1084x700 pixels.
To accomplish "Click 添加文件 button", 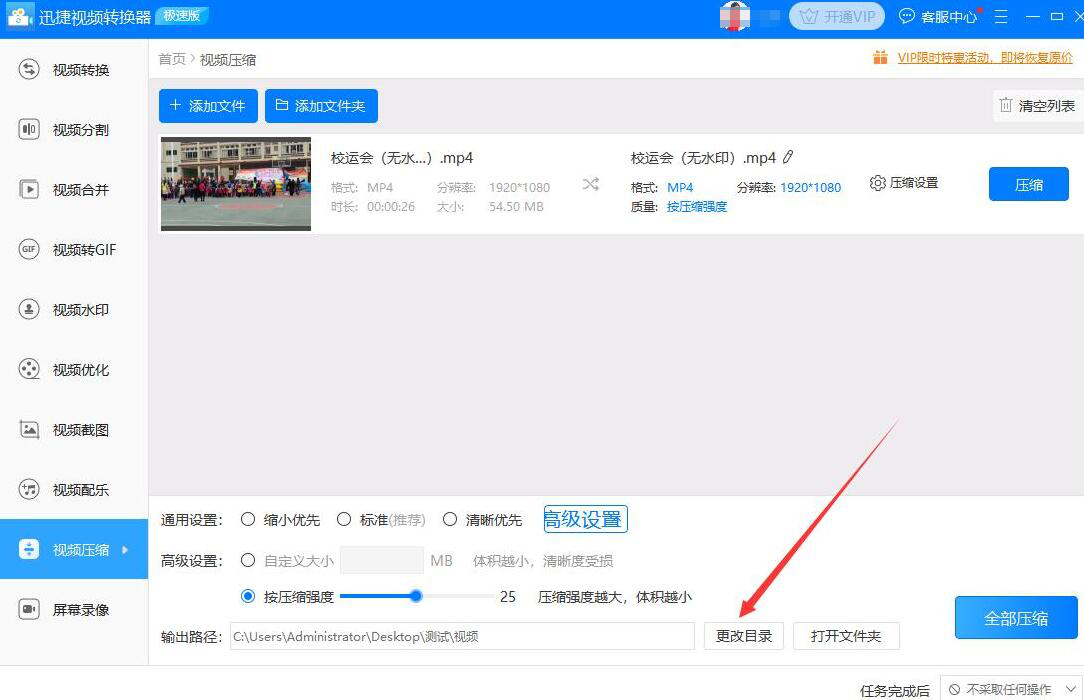I will tap(208, 106).
